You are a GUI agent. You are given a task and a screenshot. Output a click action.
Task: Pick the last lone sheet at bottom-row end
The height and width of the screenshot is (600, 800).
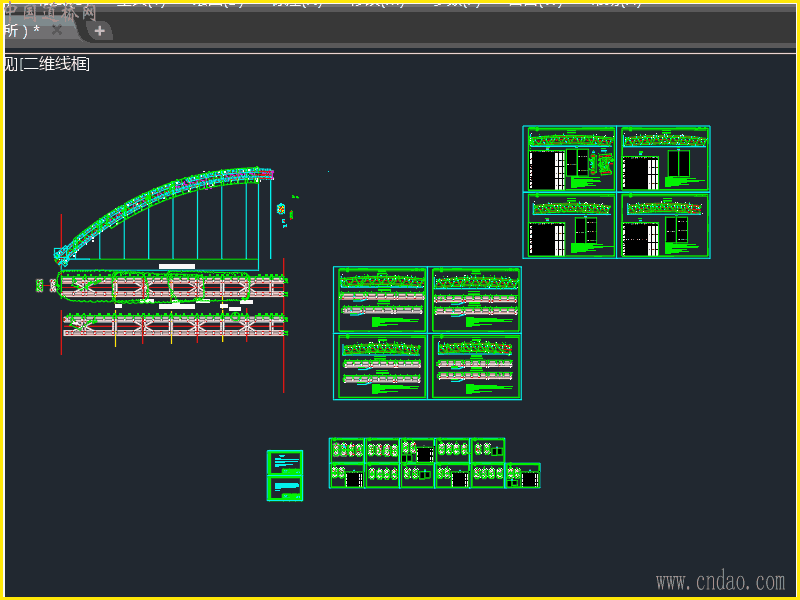pos(523,476)
